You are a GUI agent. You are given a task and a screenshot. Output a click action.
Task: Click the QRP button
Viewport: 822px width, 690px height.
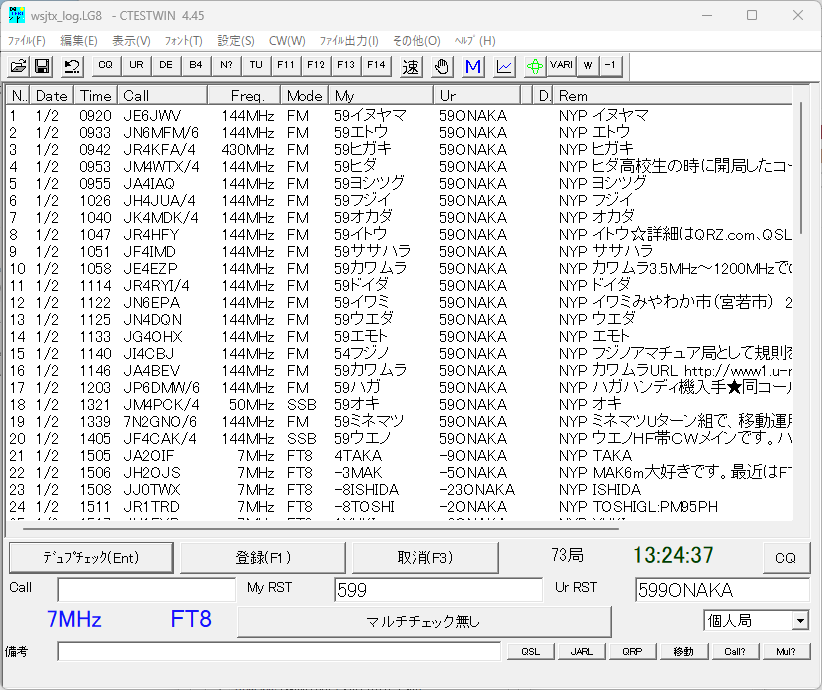tap(632, 651)
